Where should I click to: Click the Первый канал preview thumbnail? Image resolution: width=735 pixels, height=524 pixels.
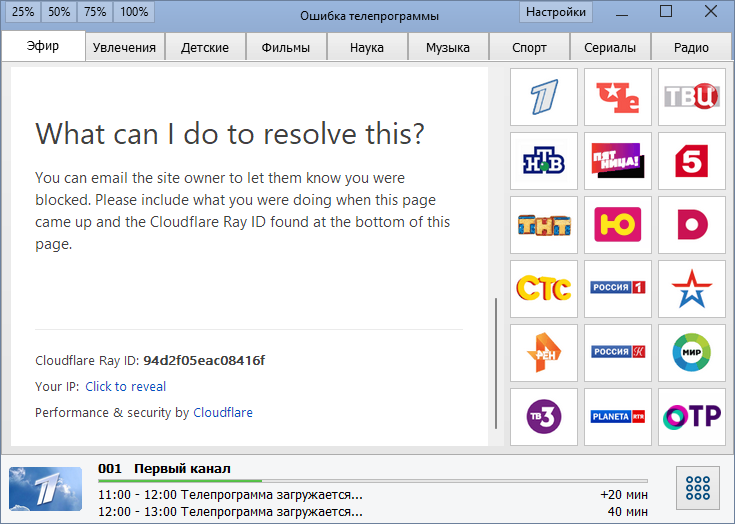click(x=45, y=488)
